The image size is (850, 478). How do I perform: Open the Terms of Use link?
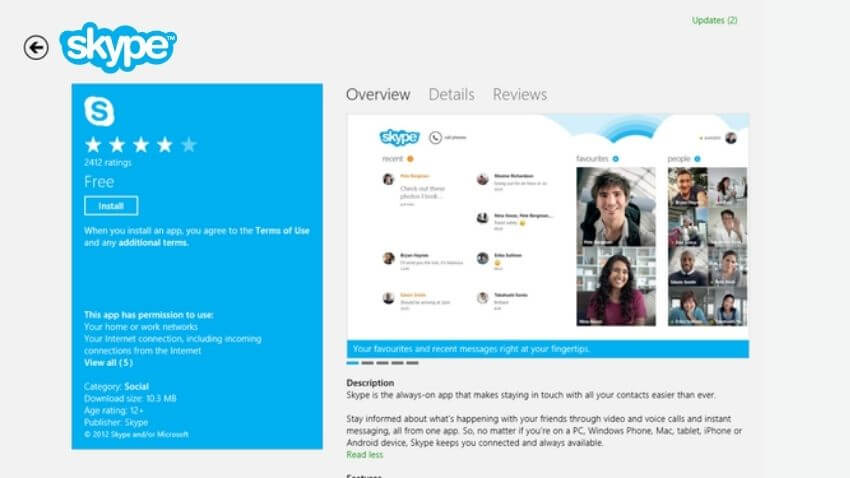pyautogui.click(x=282, y=231)
